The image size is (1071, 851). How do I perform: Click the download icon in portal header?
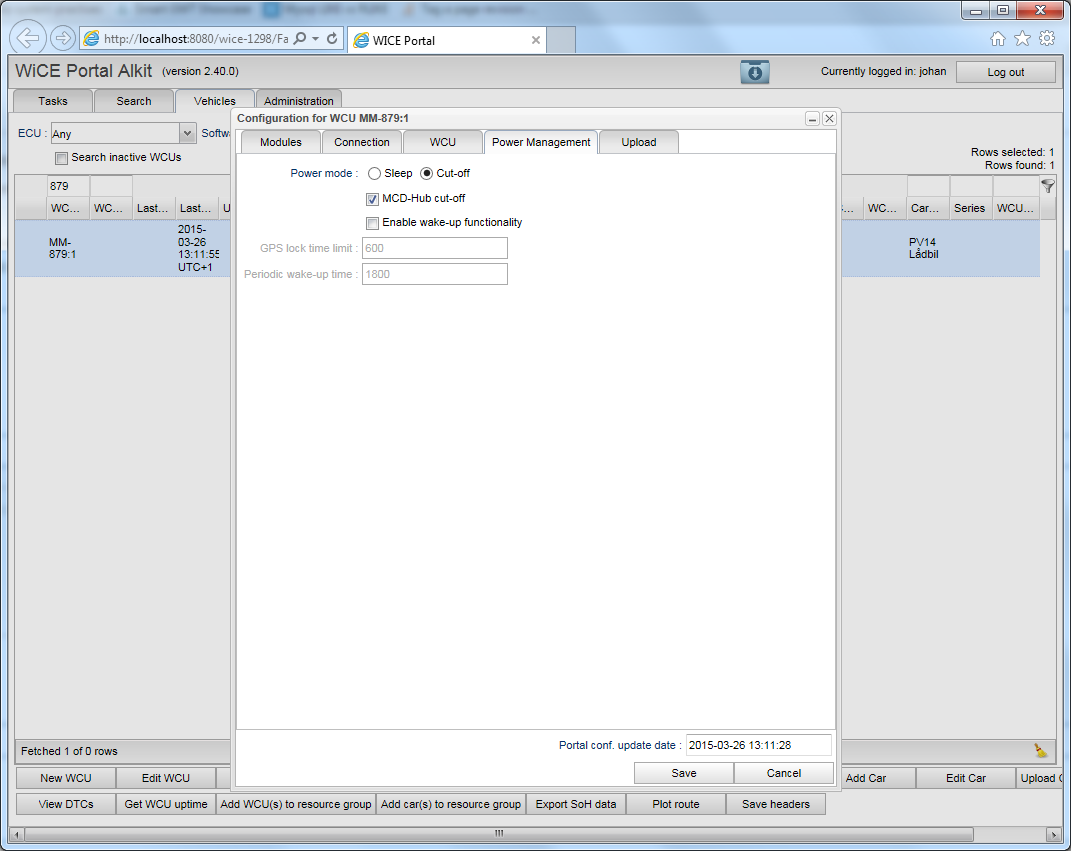tap(754, 72)
